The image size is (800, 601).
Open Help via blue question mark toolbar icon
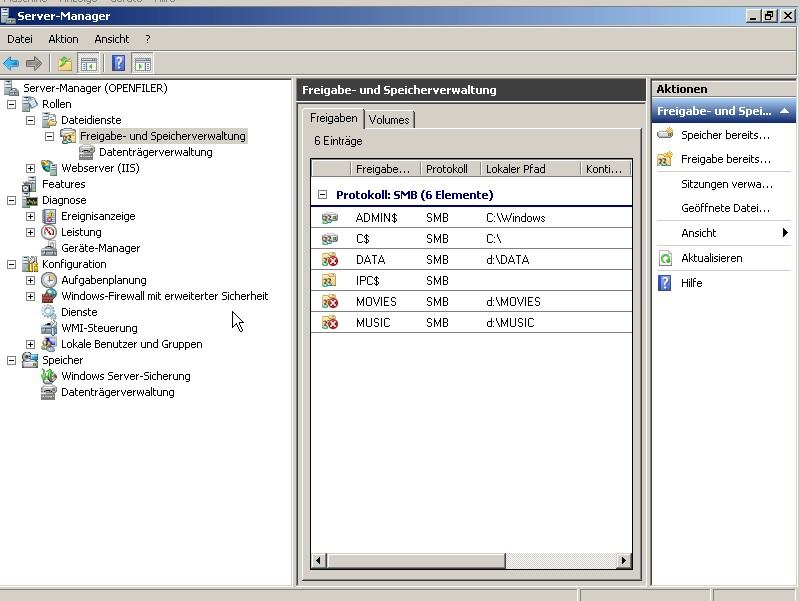pyautogui.click(x=118, y=63)
